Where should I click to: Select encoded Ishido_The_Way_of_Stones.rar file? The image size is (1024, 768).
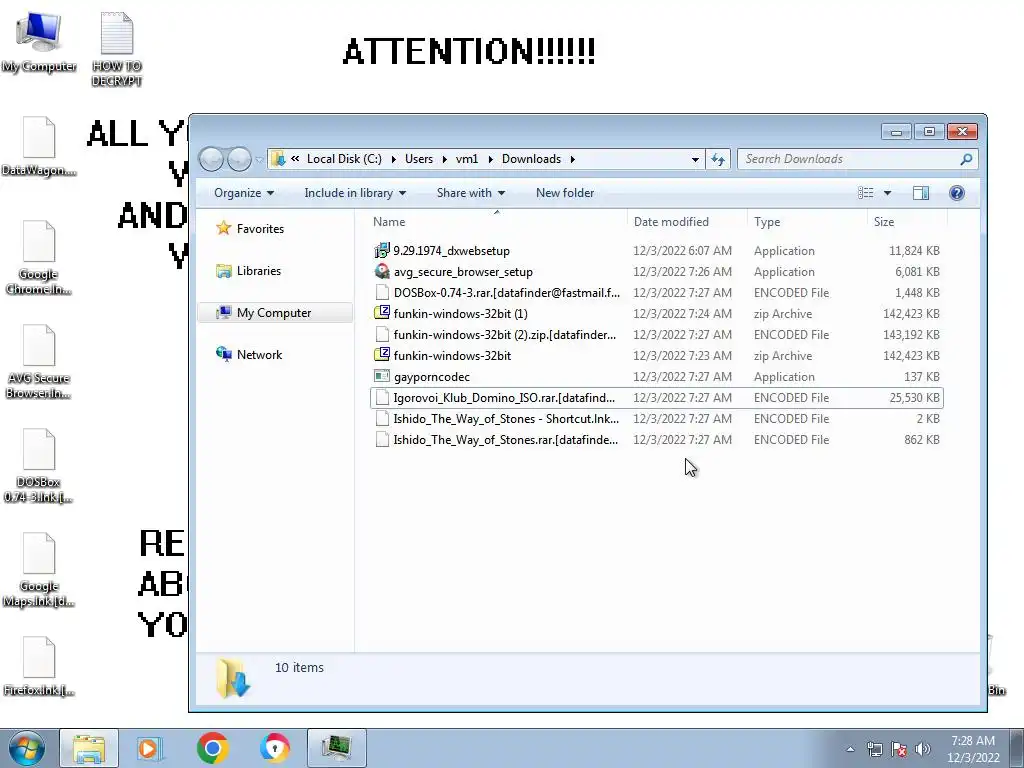(x=656, y=440)
